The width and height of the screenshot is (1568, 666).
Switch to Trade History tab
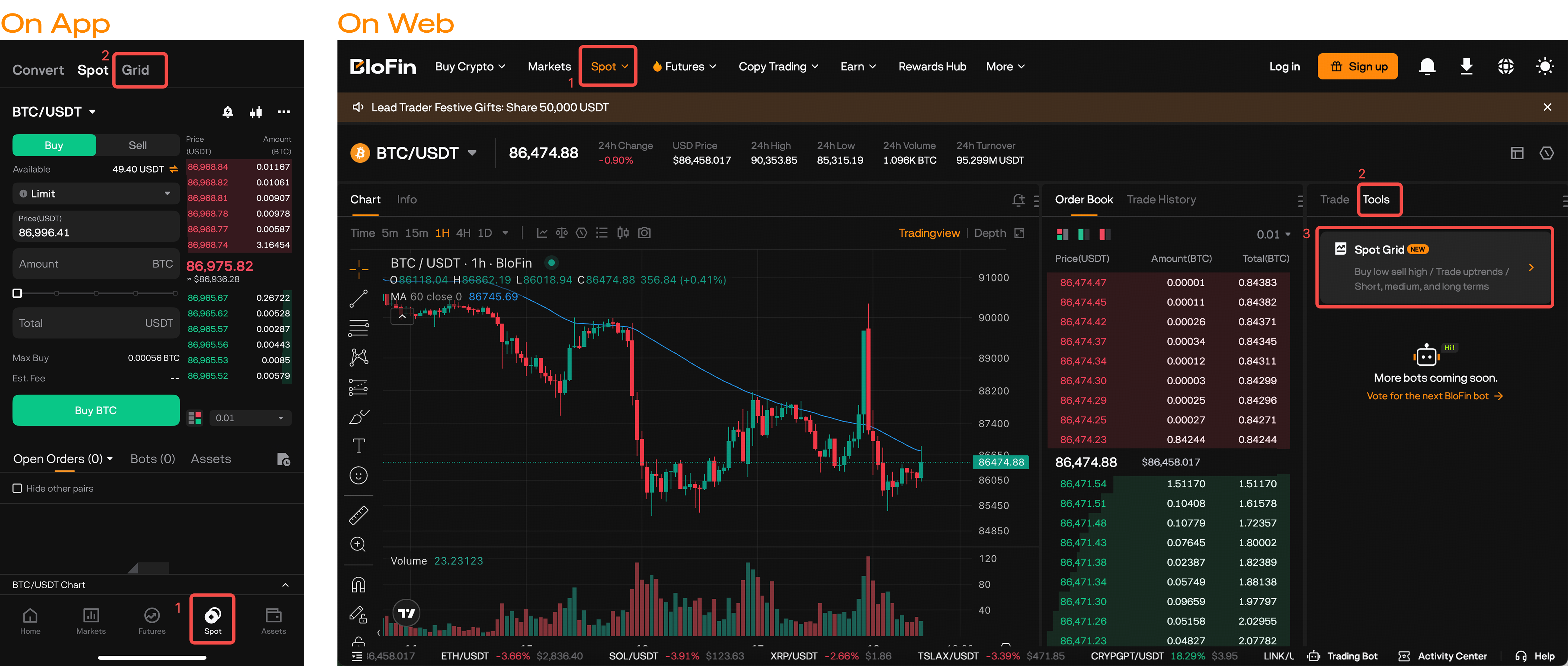tap(1161, 200)
